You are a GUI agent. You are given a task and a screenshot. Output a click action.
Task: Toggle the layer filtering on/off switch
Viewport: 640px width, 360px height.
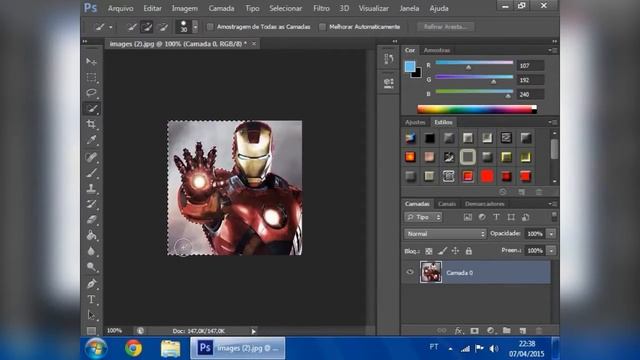click(554, 216)
